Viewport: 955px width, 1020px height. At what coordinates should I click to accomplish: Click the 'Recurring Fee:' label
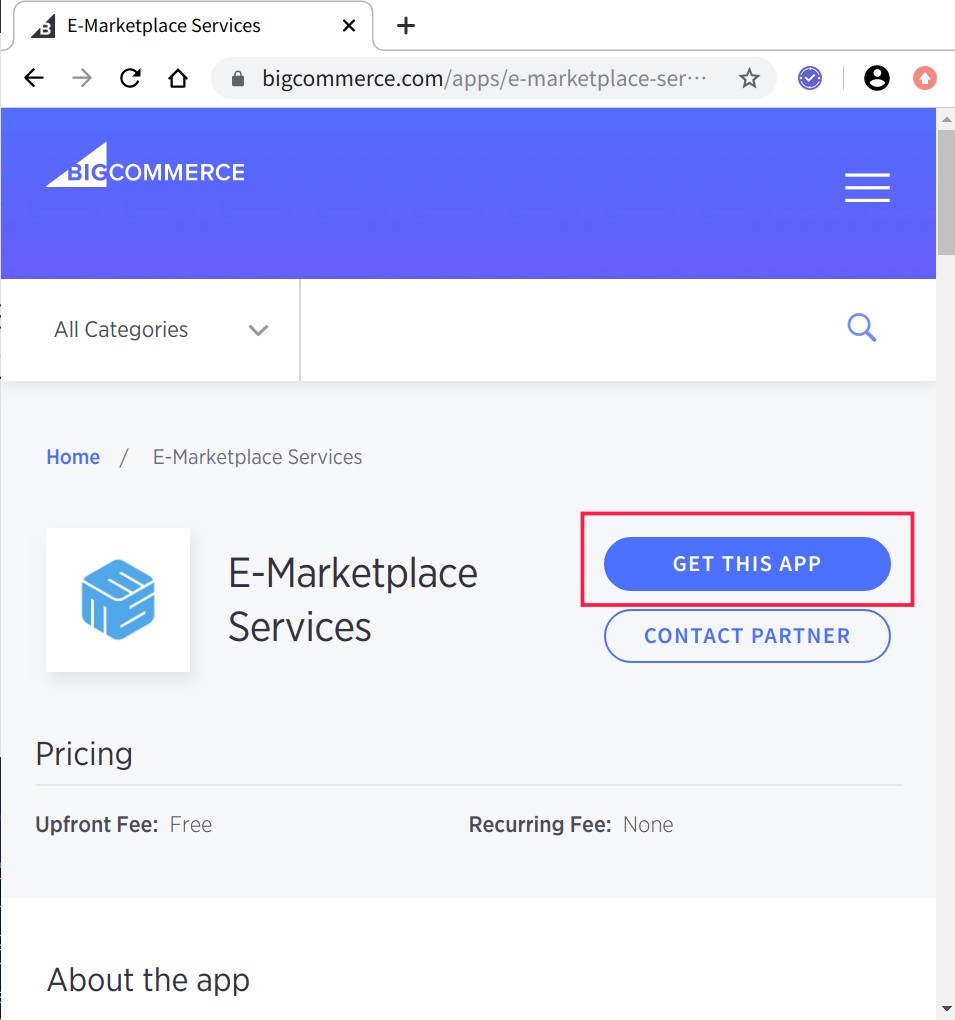click(x=540, y=825)
